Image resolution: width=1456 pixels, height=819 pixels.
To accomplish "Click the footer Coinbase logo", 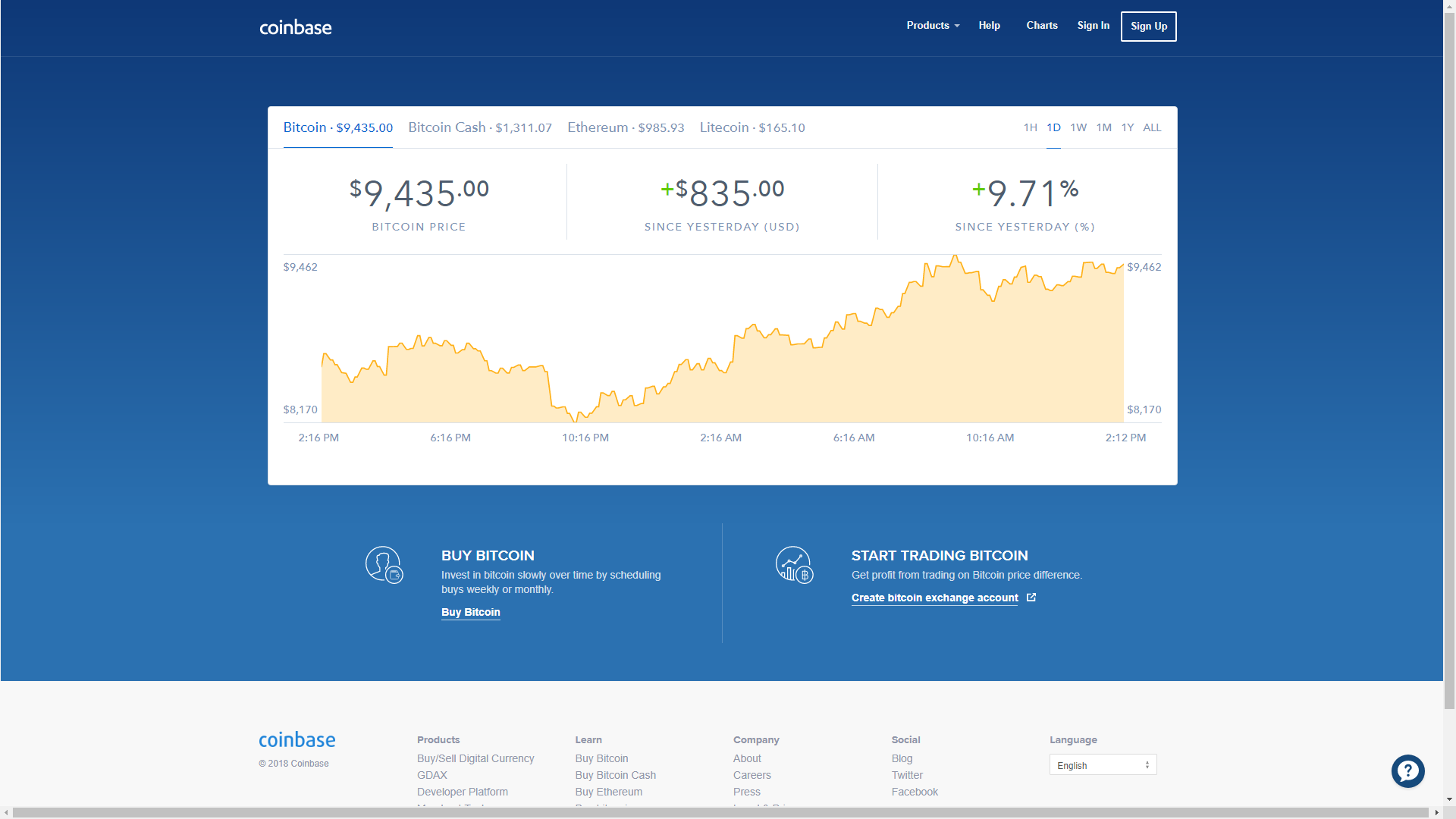I will click(x=297, y=739).
